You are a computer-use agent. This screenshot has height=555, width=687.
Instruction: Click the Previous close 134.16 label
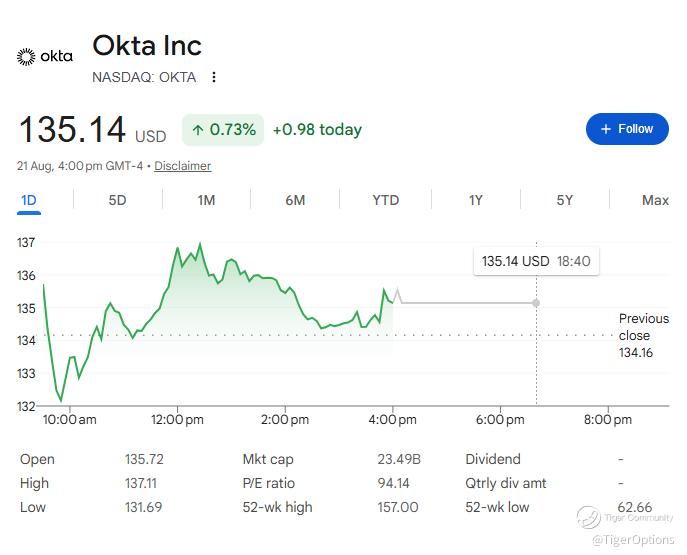(x=644, y=336)
